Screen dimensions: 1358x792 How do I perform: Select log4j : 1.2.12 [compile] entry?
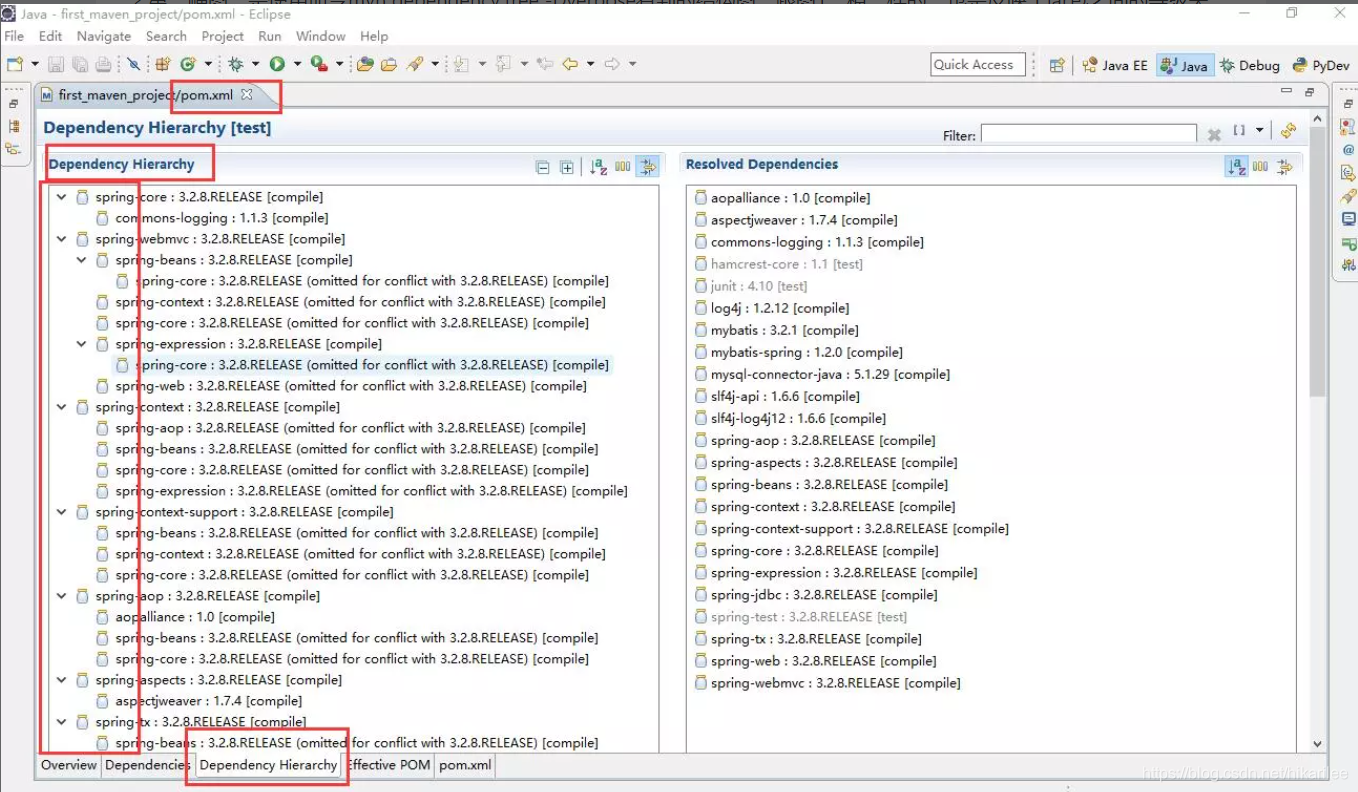pyautogui.click(x=772, y=308)
